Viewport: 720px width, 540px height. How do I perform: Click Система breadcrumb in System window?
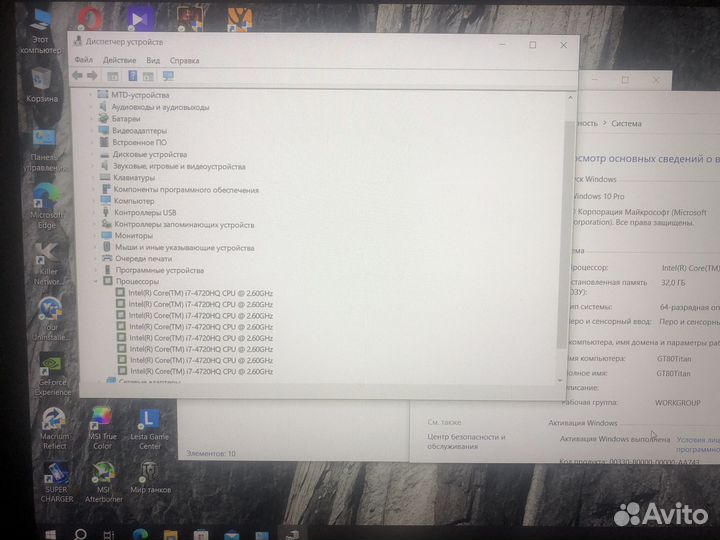coord(626,123)
